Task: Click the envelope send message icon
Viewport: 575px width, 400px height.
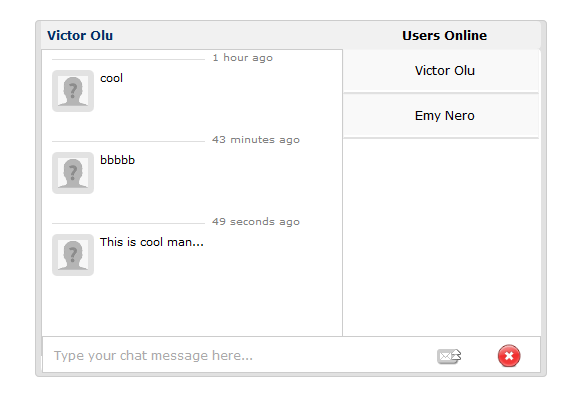Action: pos(449,356)
